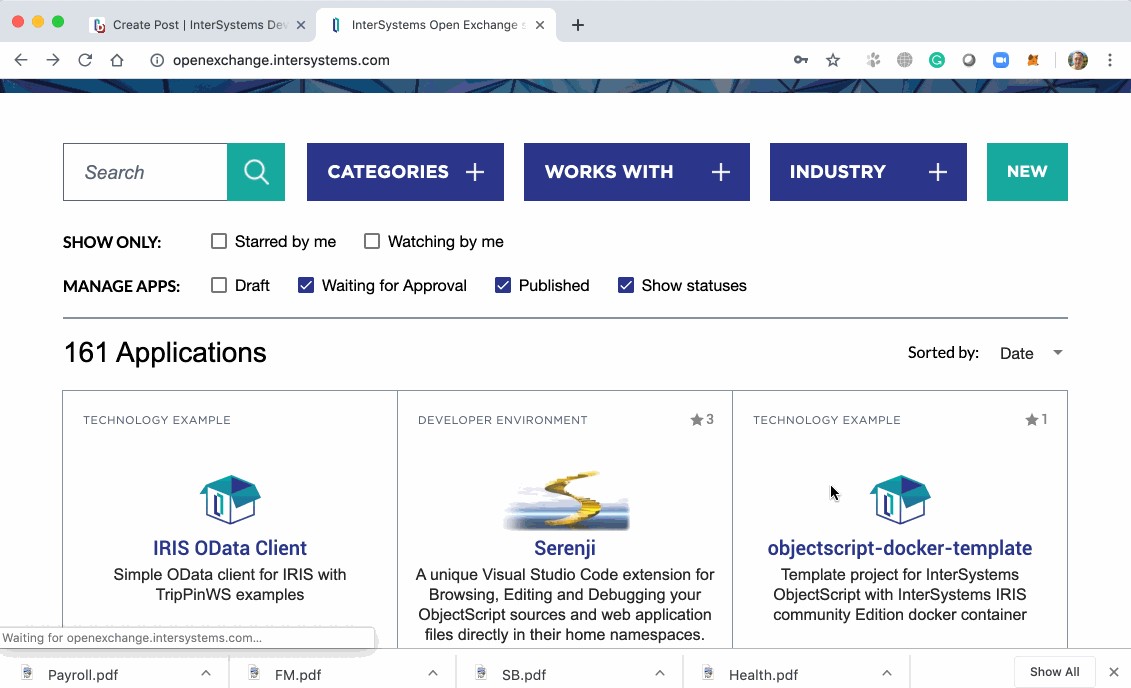Click the NEW button
Image resolution: width=1131 pixels, height=688 pixels.
pyautogui.click(x=1027, y=172)
